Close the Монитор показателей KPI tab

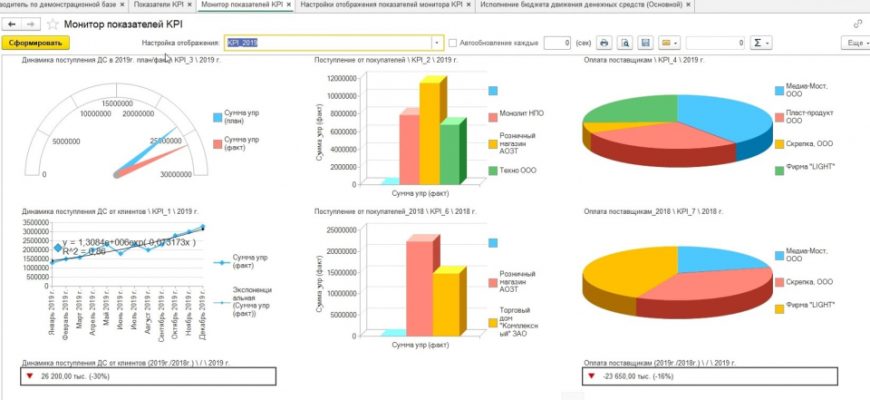289,5
